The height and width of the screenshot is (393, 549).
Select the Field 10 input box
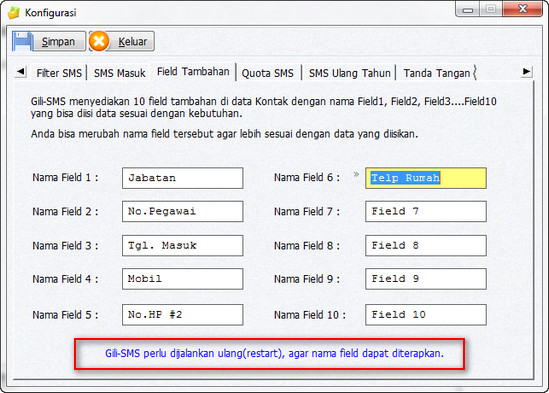(426, 315)
